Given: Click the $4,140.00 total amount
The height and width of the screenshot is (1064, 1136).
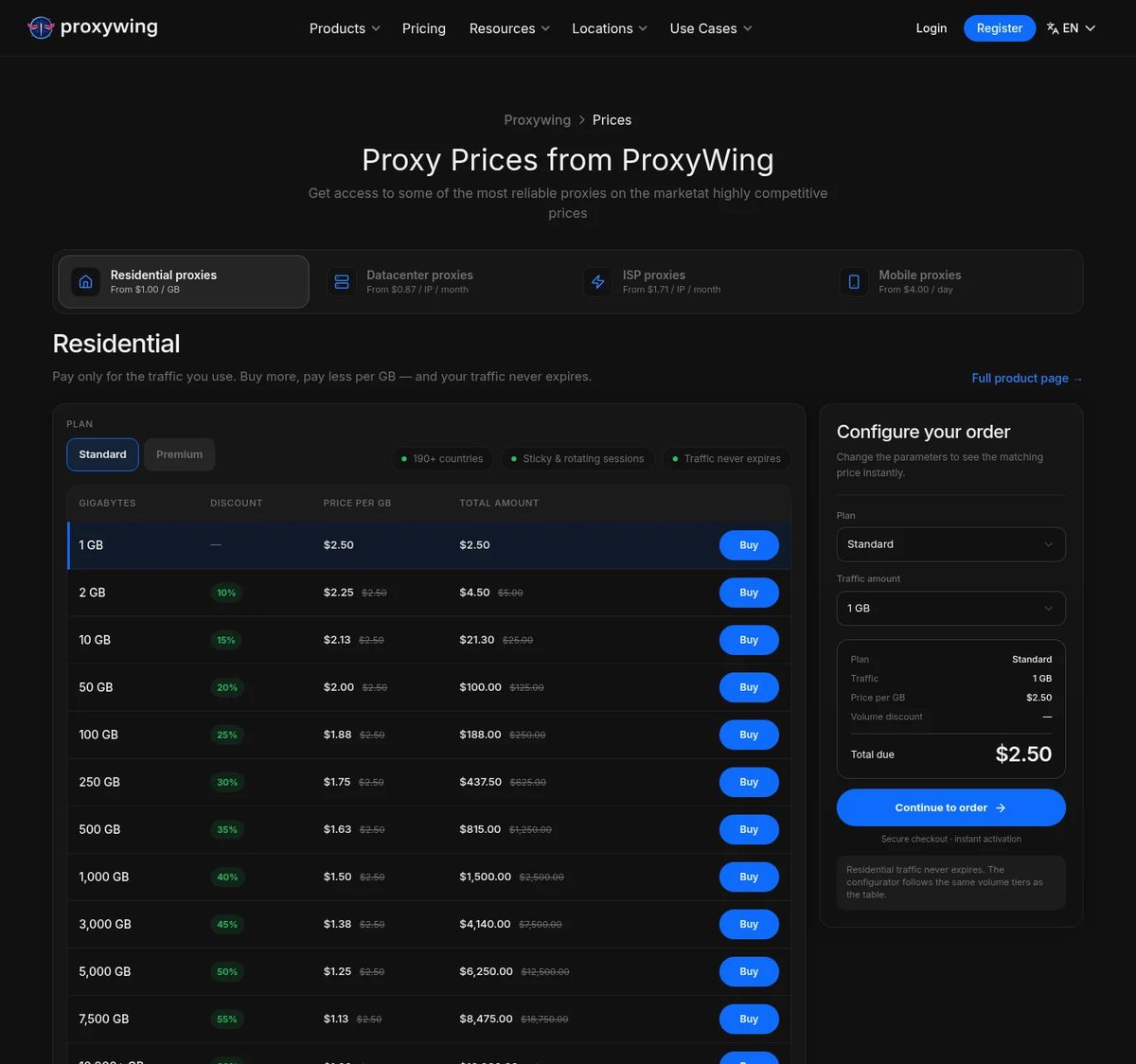Looking at the screenshot, I should (485, 924).
